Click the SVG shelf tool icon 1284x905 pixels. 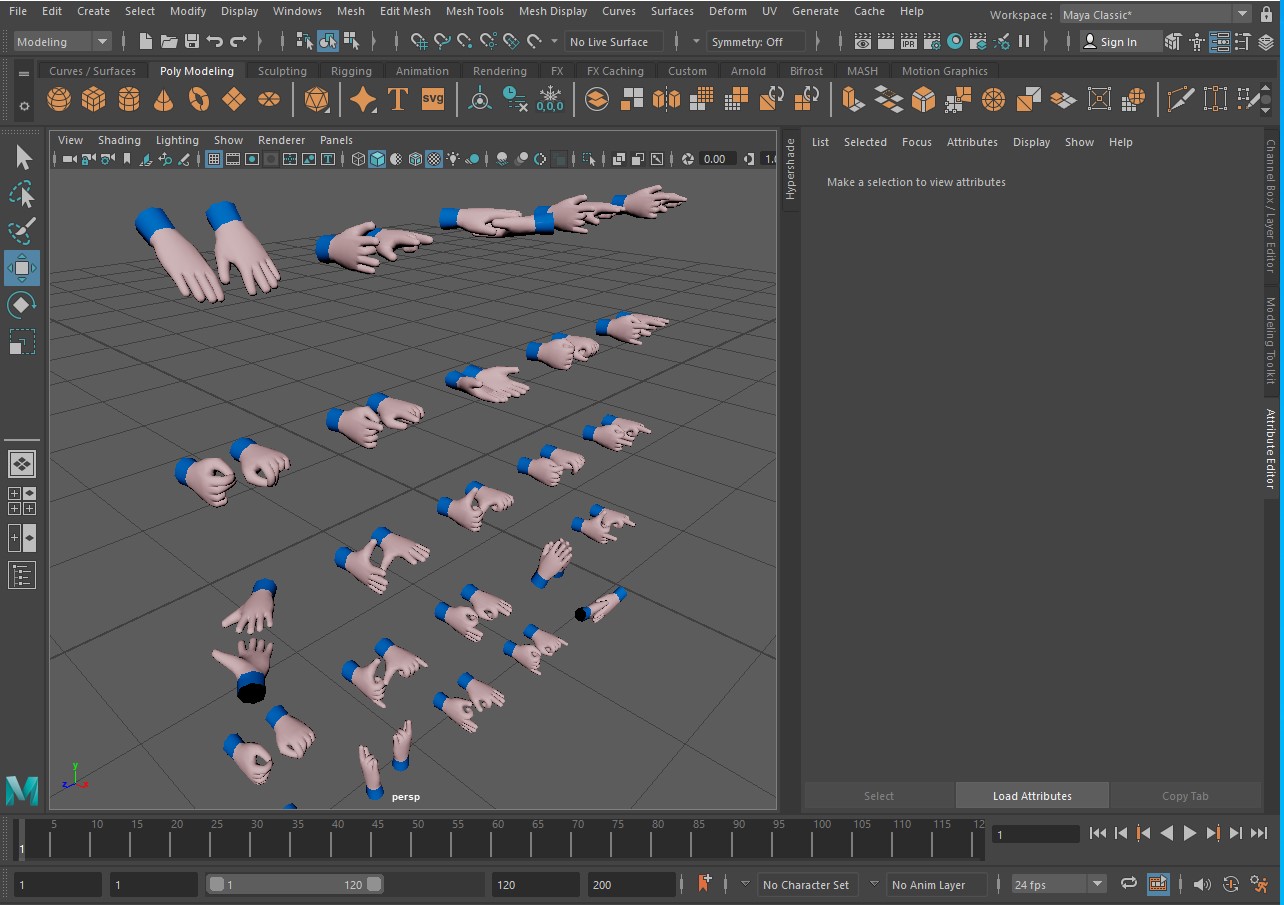(x=433, y=100)
